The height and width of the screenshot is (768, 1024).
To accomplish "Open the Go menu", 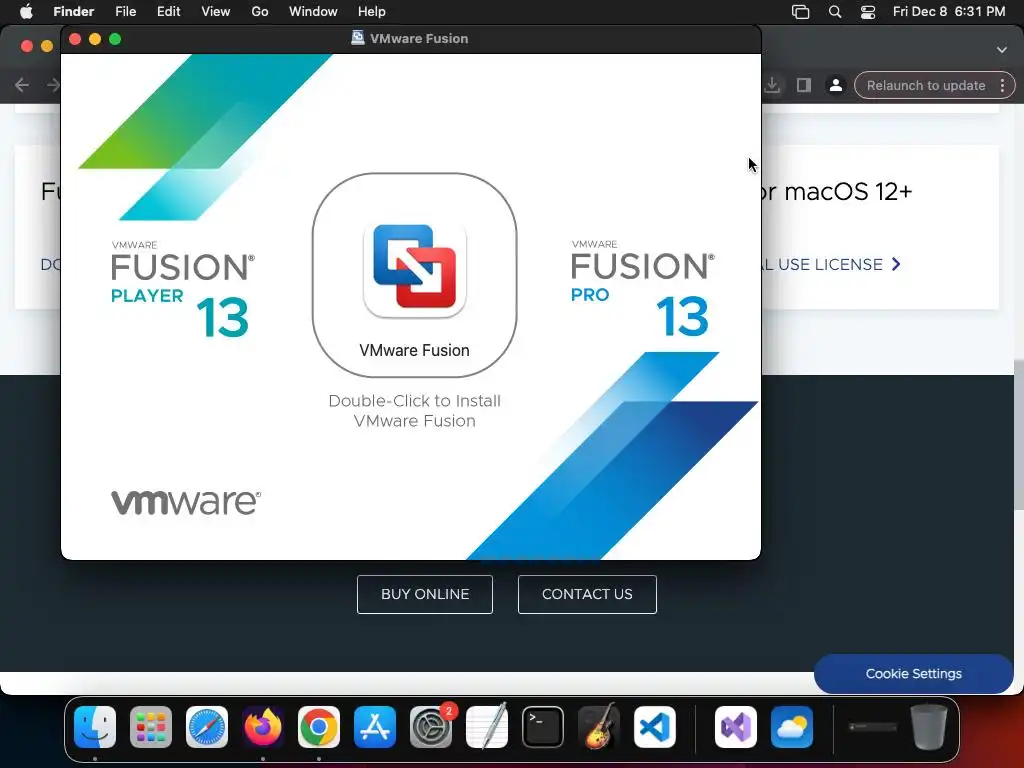I will [260, 11].
